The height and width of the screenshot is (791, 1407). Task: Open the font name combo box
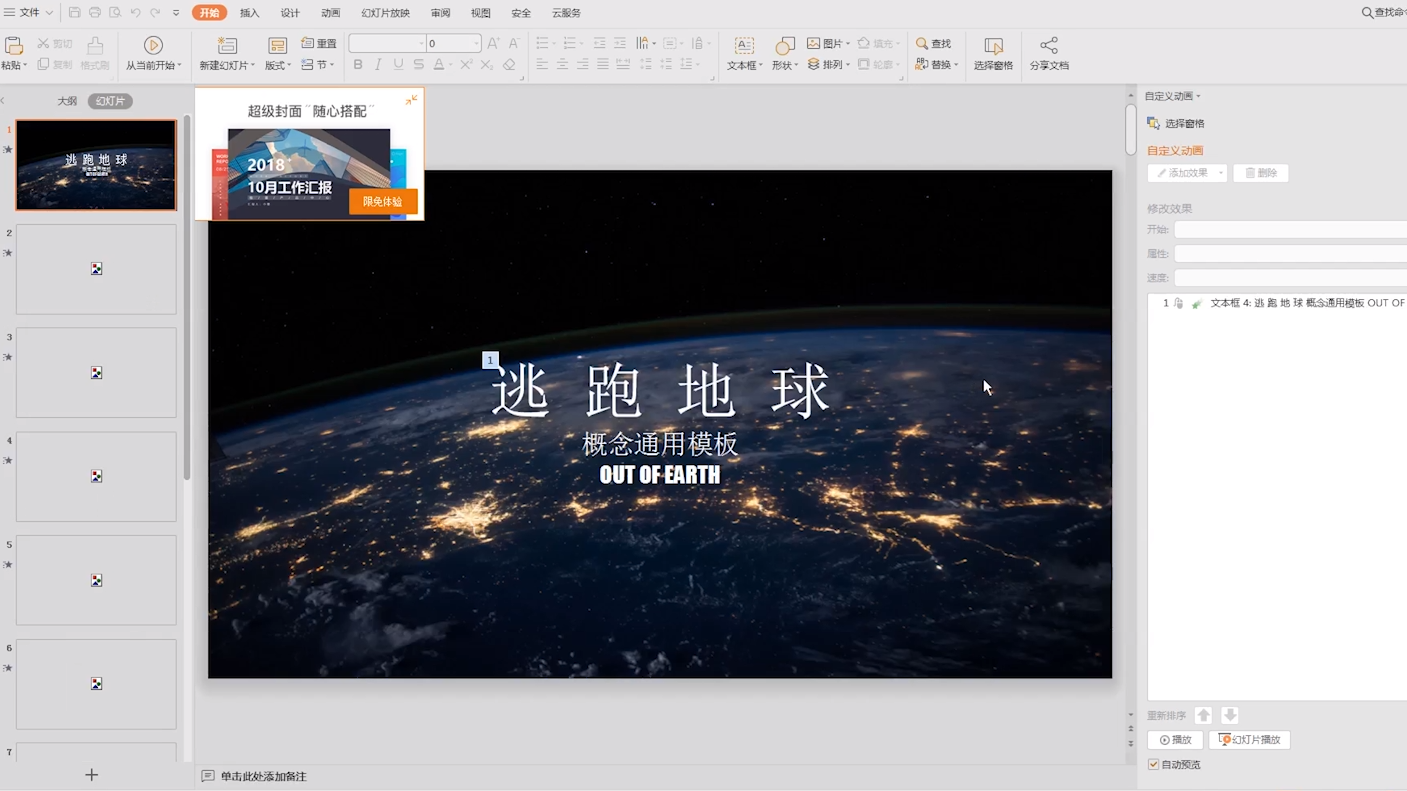point(387,43)
